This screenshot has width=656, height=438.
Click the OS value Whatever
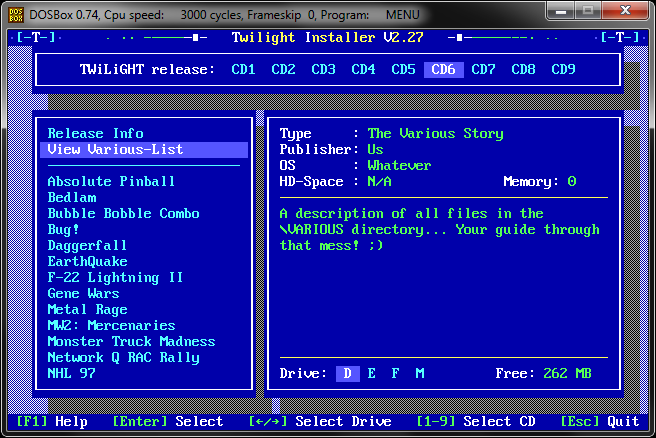pos(399,166)
